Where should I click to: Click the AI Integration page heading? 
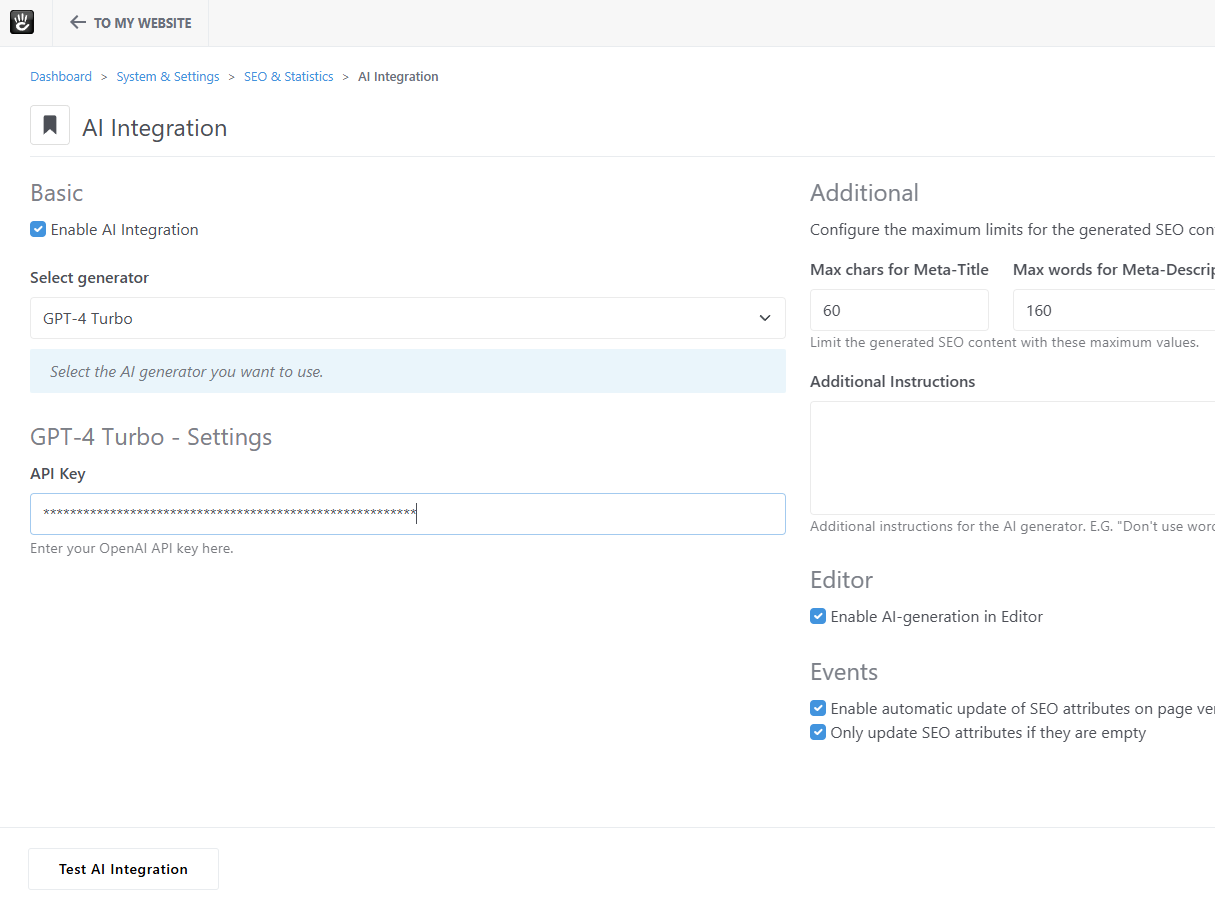(155, 128)
